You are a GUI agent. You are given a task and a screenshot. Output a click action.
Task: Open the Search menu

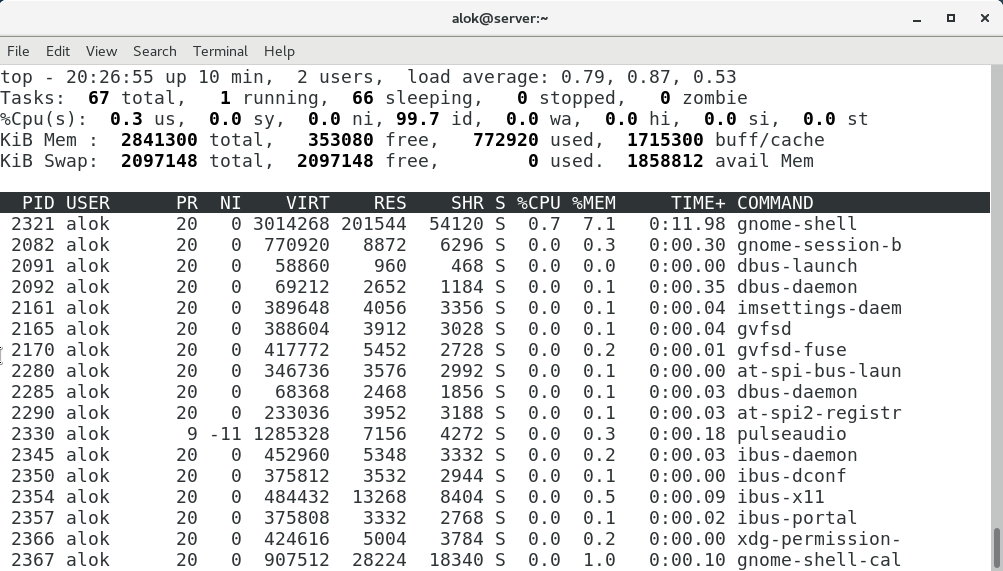155,51
